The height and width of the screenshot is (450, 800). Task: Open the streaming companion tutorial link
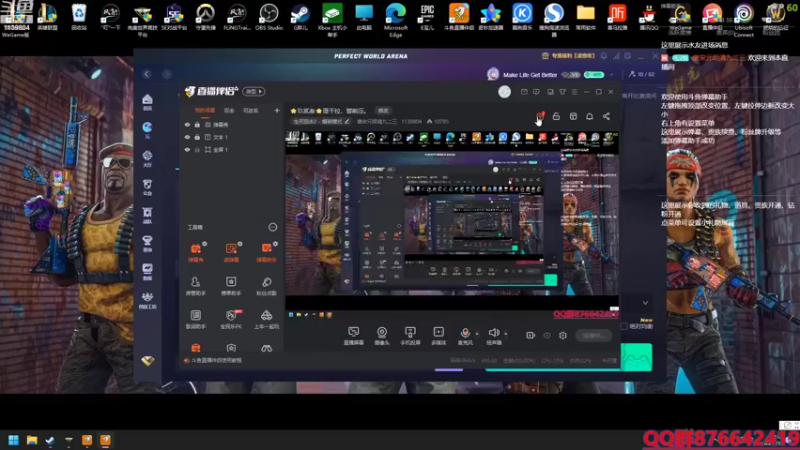pos(216,360)
